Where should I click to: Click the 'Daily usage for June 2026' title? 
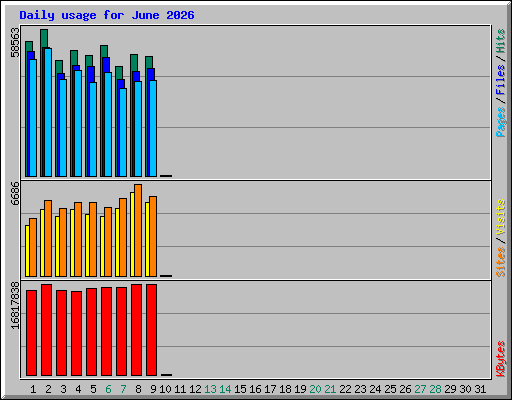click(x=107, y=16)
